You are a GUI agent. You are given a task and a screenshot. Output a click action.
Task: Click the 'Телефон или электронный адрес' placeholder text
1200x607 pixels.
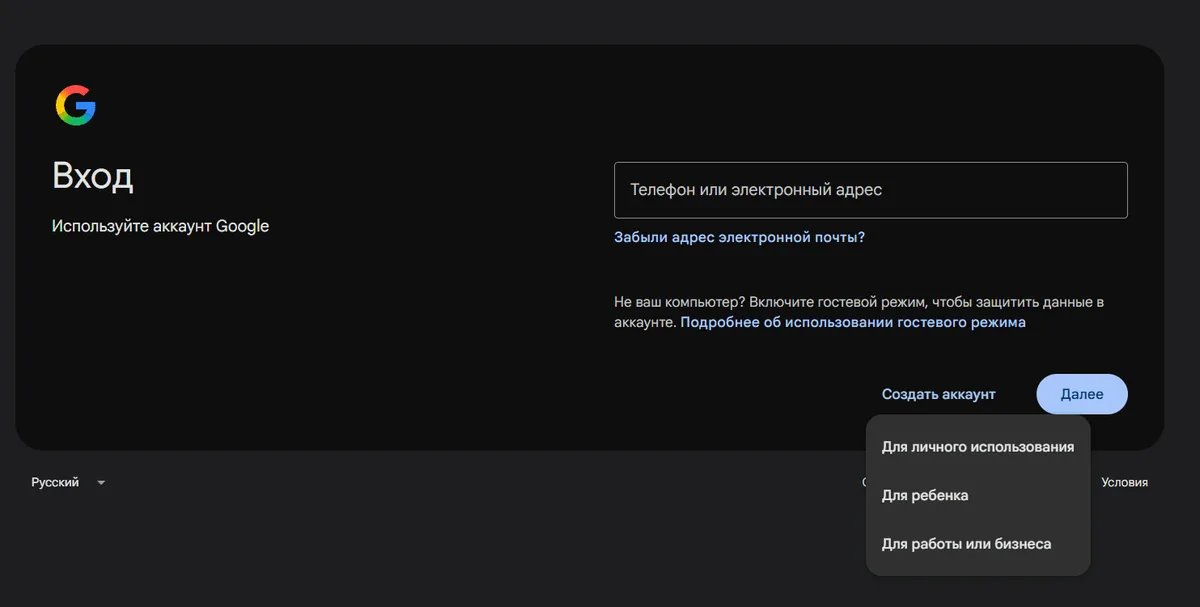756,189
